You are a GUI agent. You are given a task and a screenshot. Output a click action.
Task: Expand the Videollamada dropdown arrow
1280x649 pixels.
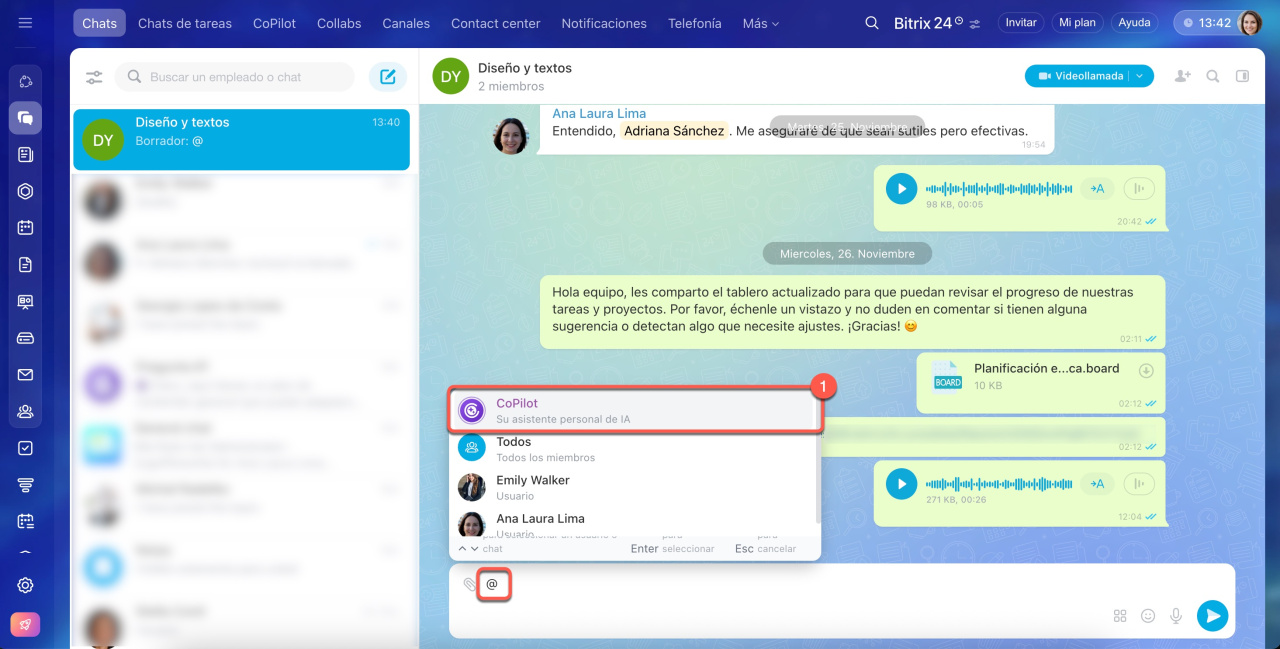(x=1140, y=76)
